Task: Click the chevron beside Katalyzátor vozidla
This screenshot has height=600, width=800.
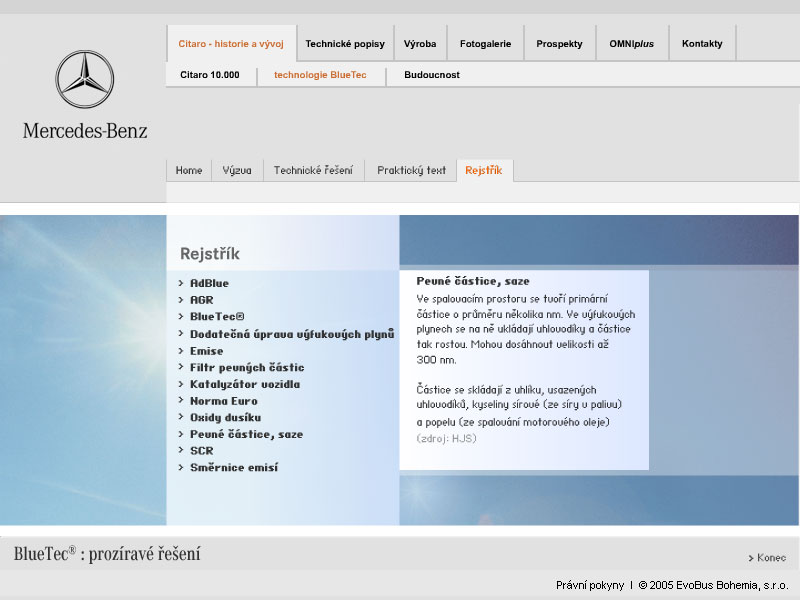Action: (x=181, y=384)
